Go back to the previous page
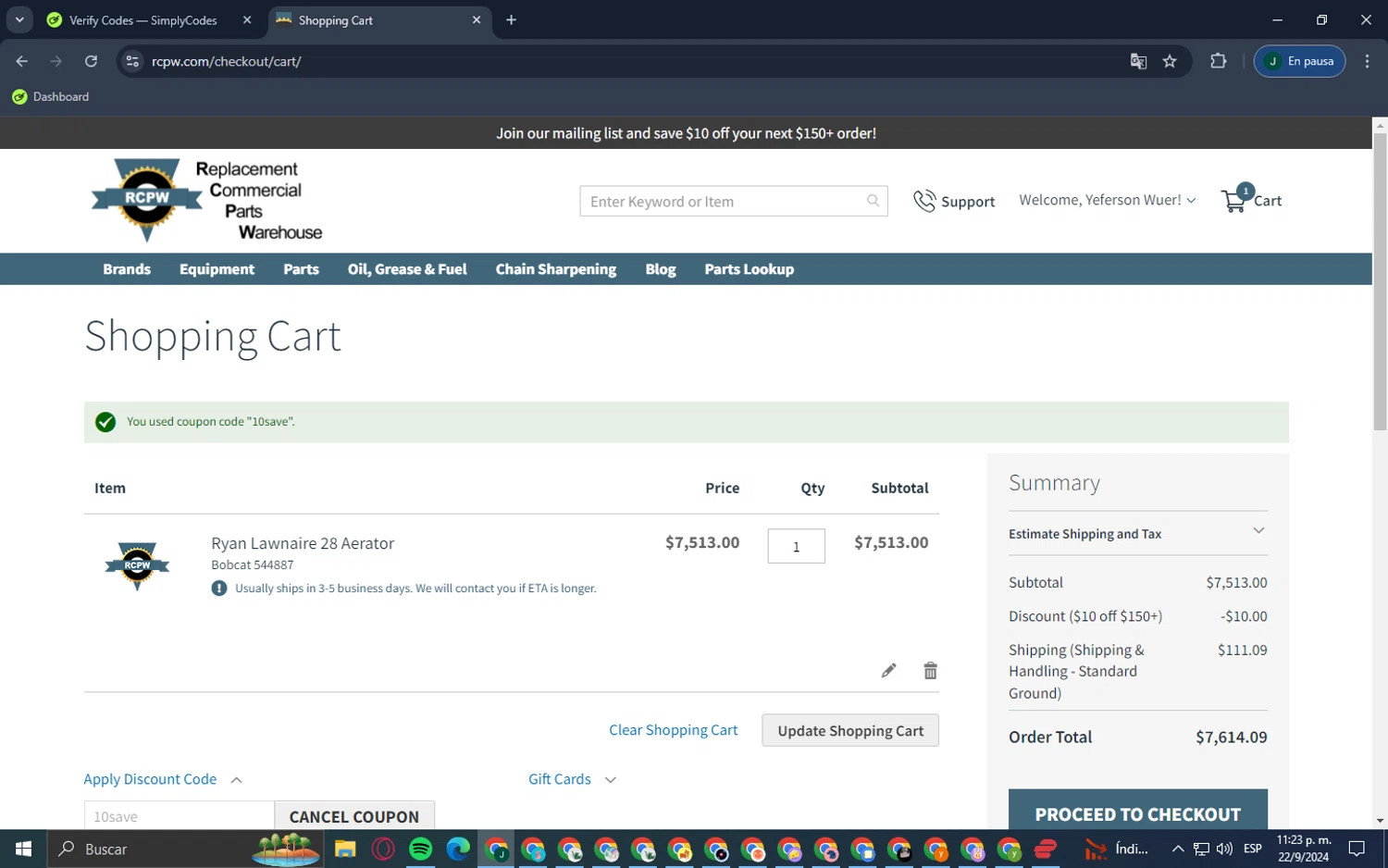The height and width of the screenshot is (868, 1388). tap(22, 61)
